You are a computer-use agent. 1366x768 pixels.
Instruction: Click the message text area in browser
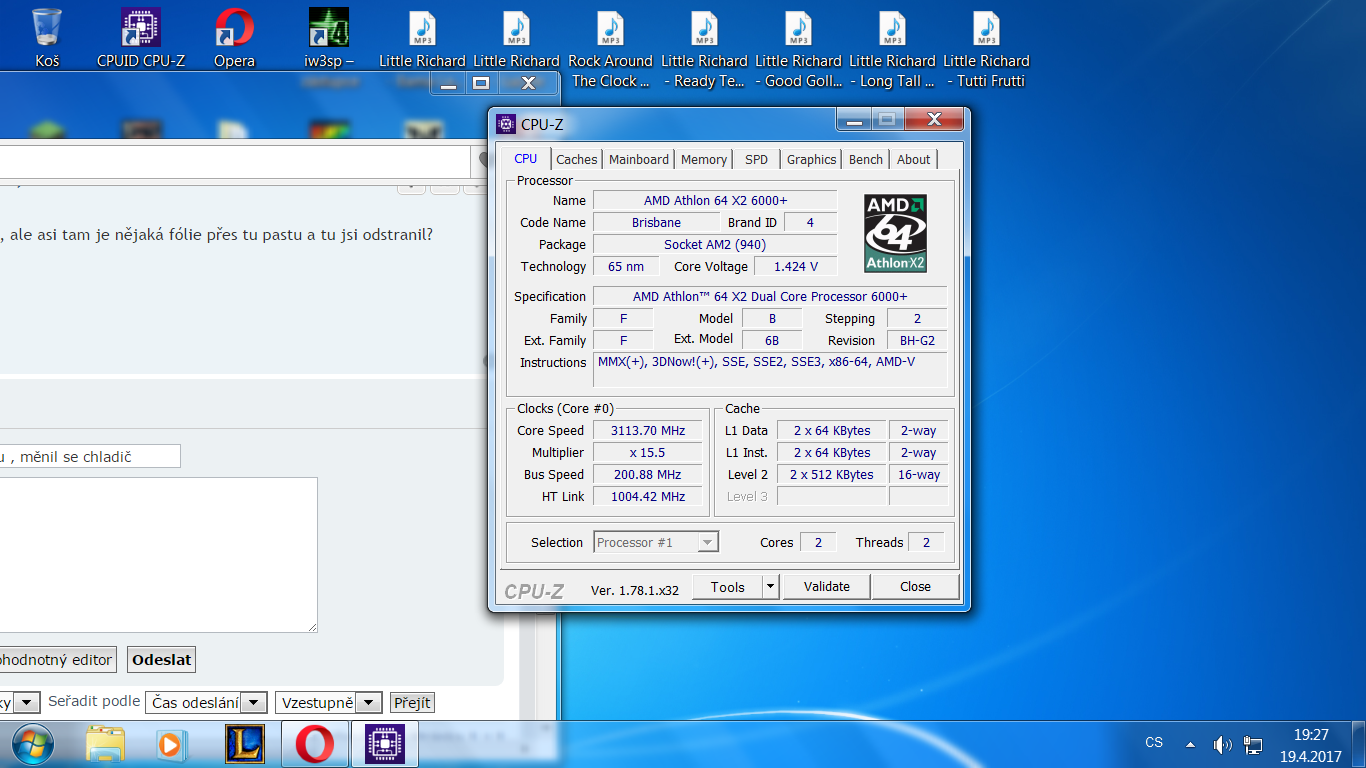point(158,555)
